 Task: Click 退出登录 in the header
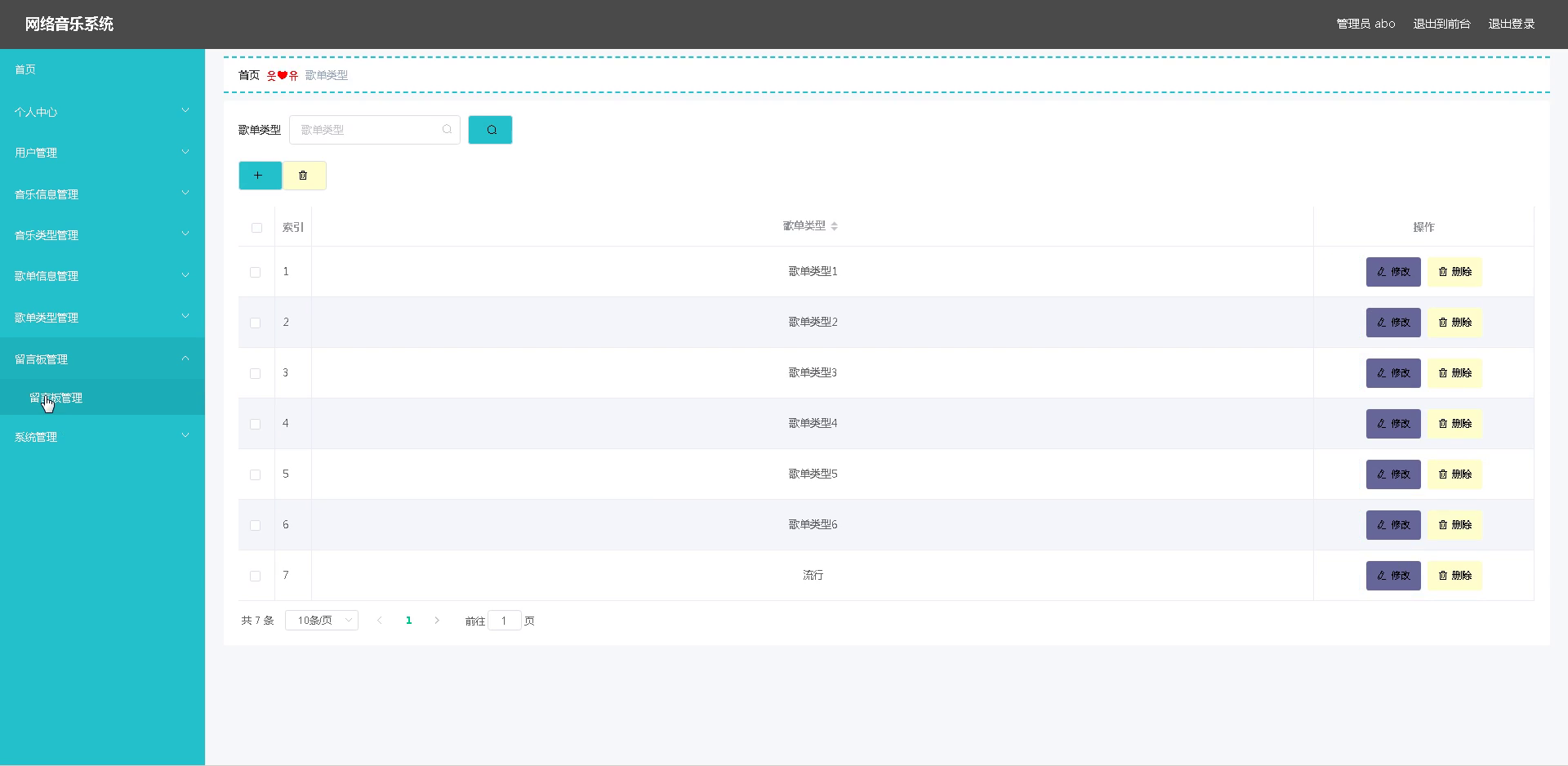(x=1512, y=24)
